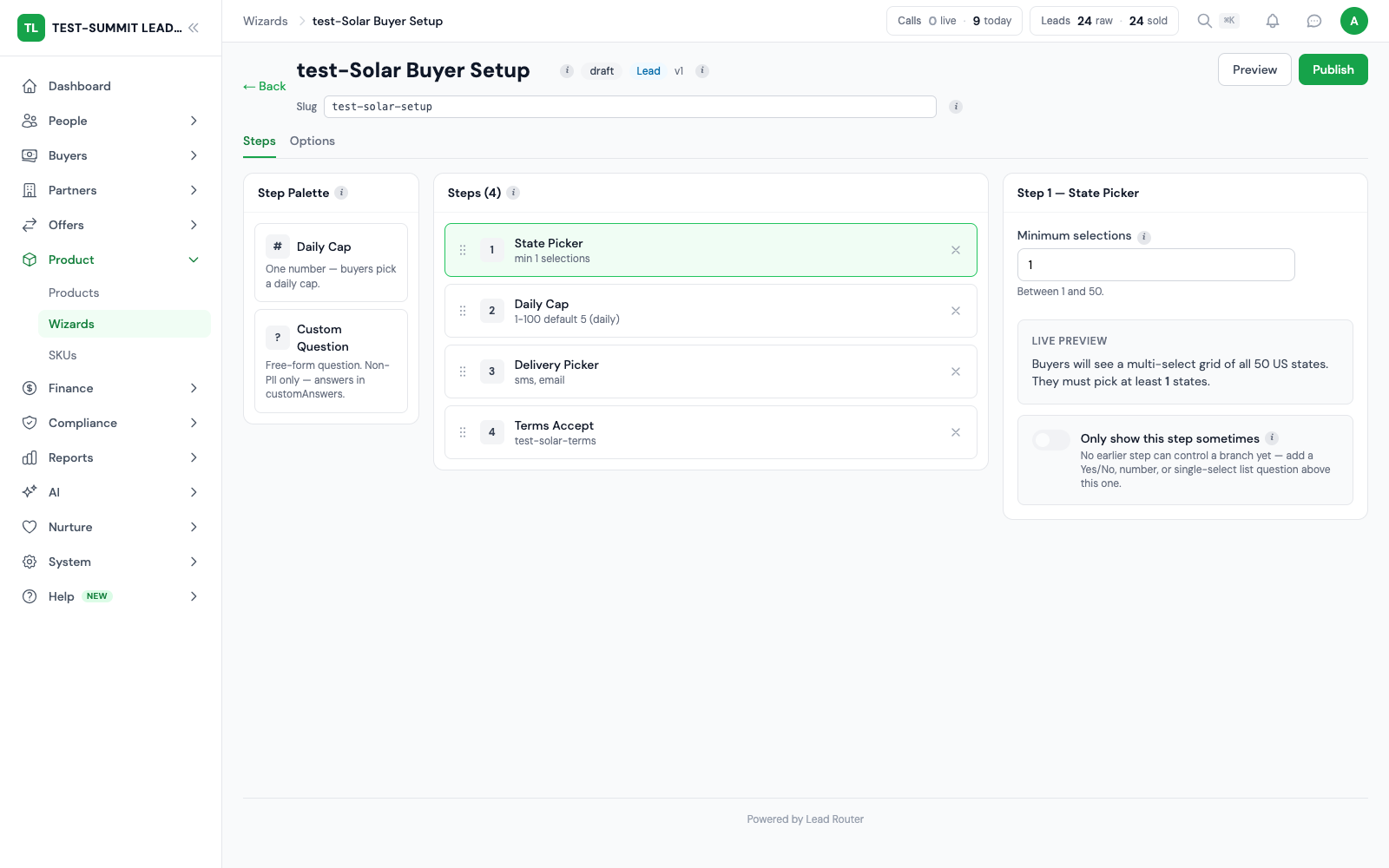
Task: Select the Terms Accept step row
Action: pyautogui.click(x=710, y=432)
